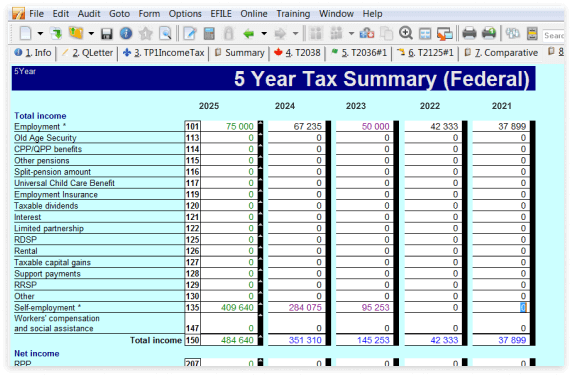The width and height of the screenshot is (572, 376).
Task: Click the printer with green badge icon
Action: tap(489, 33)
